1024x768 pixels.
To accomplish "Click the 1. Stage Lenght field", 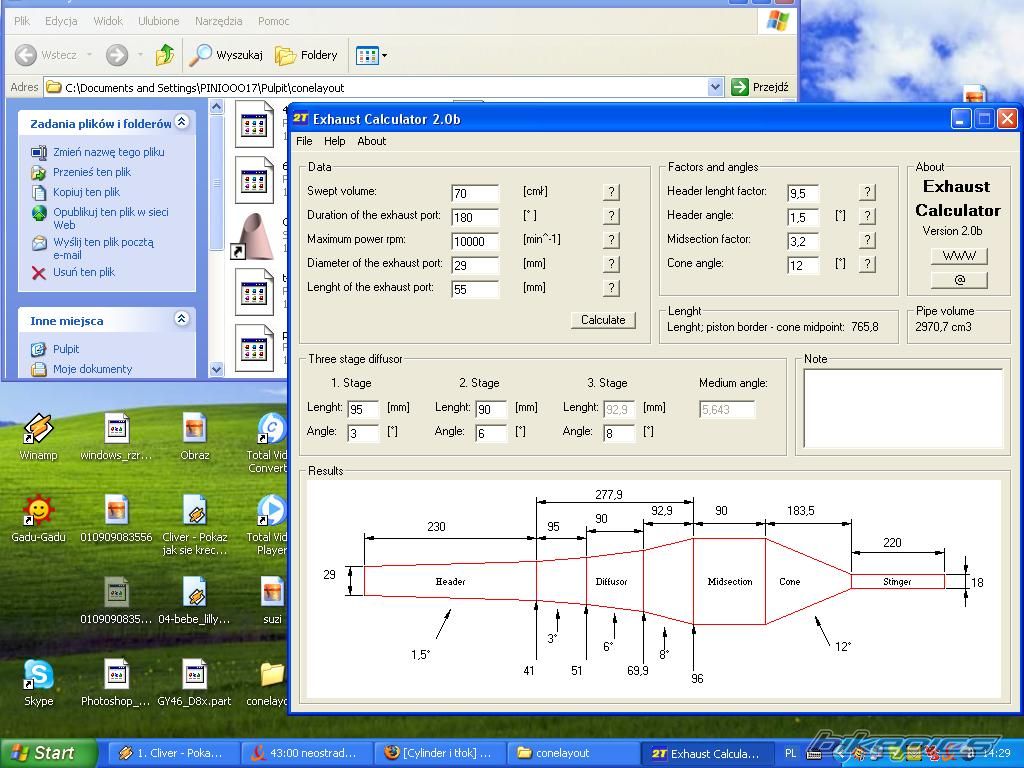I will (x=362, y=409).
